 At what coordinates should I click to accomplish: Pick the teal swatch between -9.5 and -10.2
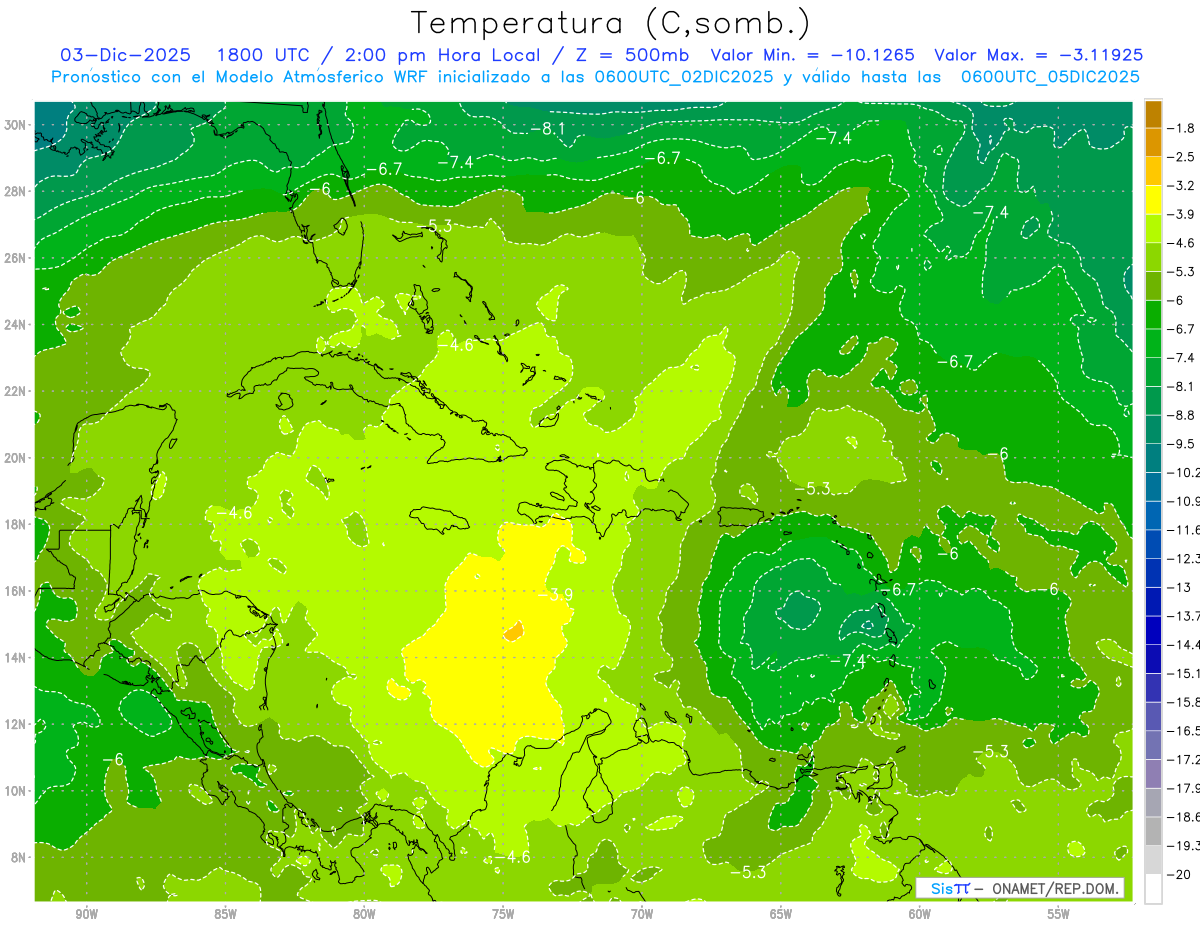1153,457
